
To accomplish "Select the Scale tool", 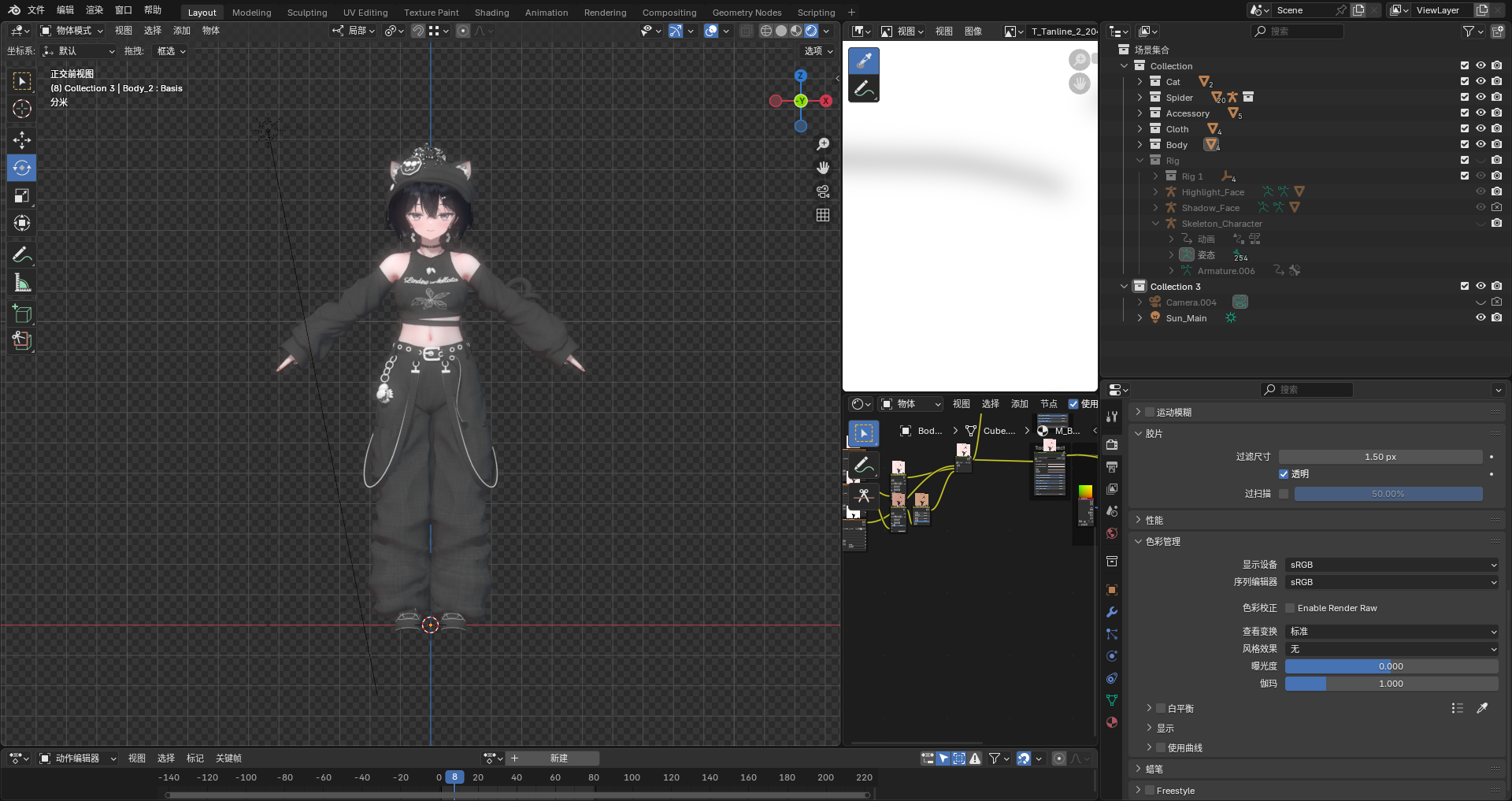I will 21,195.
